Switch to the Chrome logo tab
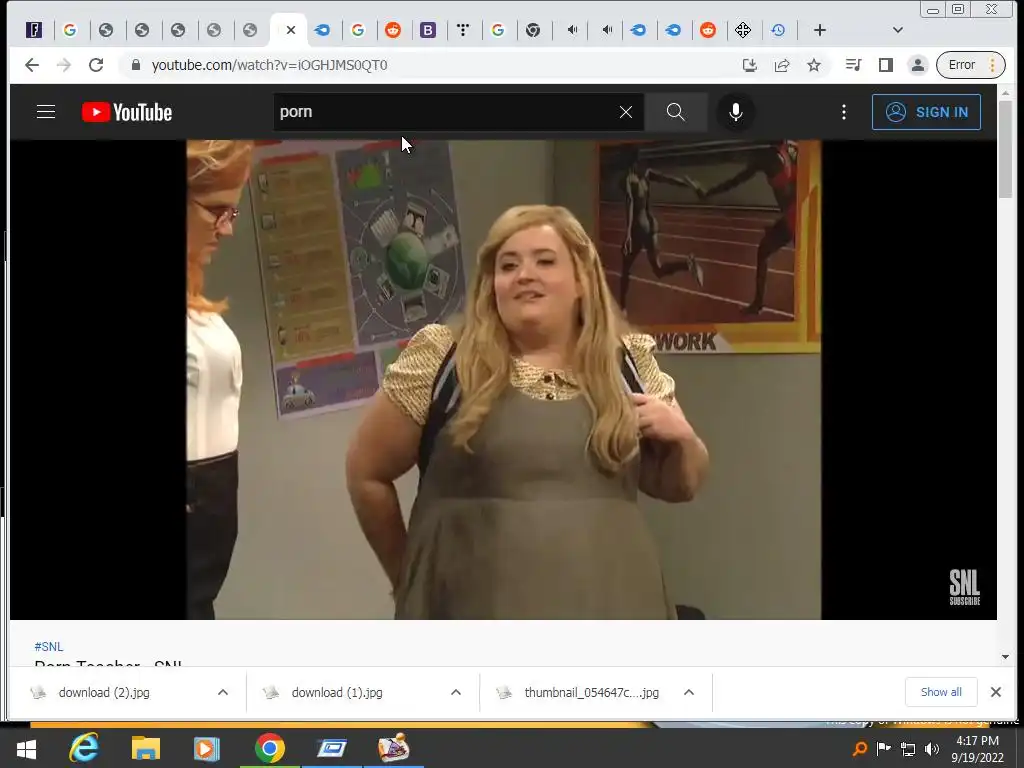 click(x=533, y=30)
